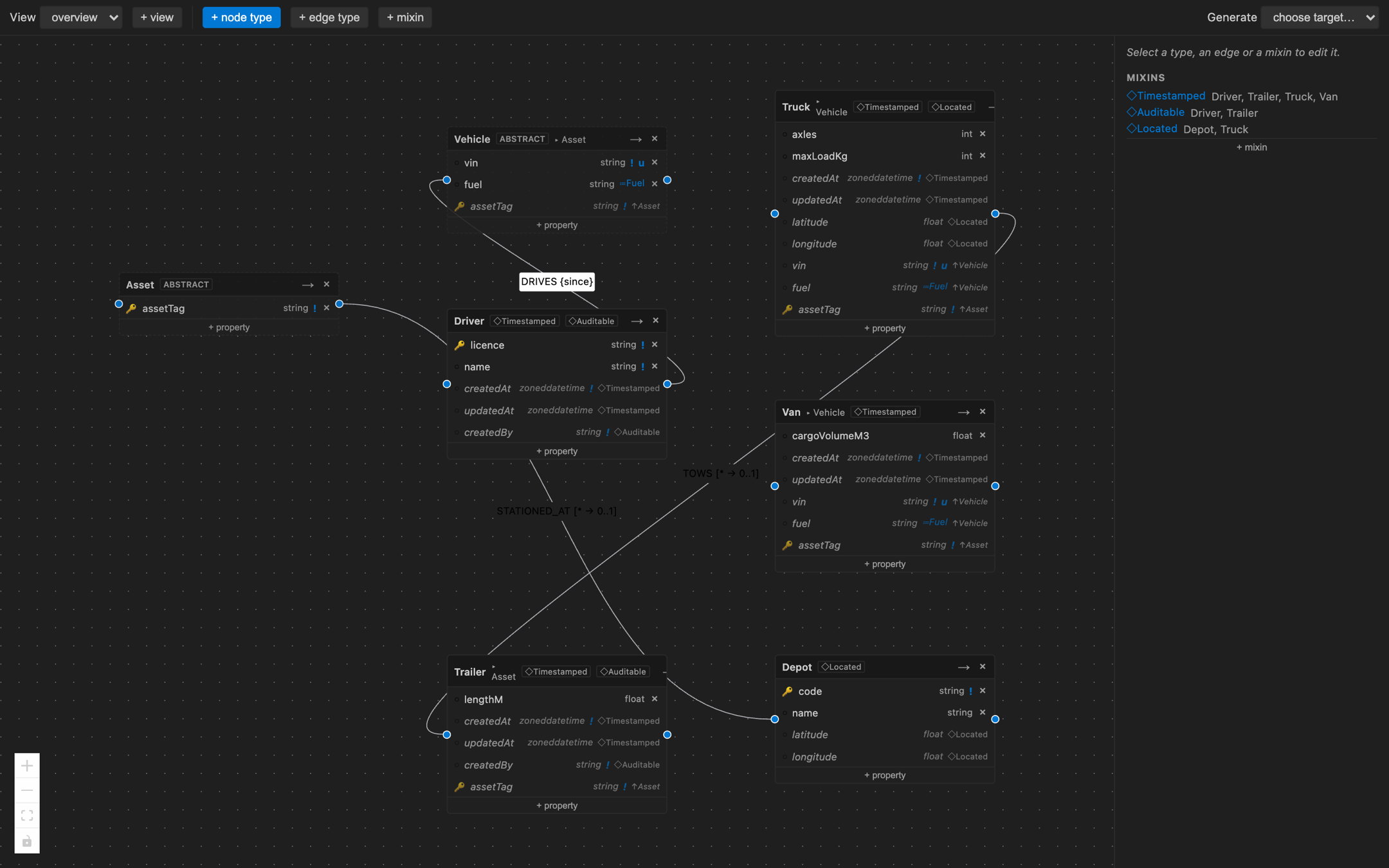Delete the Depot node type
This screenshot has width=1389, height=868.
tap(983, 667)
